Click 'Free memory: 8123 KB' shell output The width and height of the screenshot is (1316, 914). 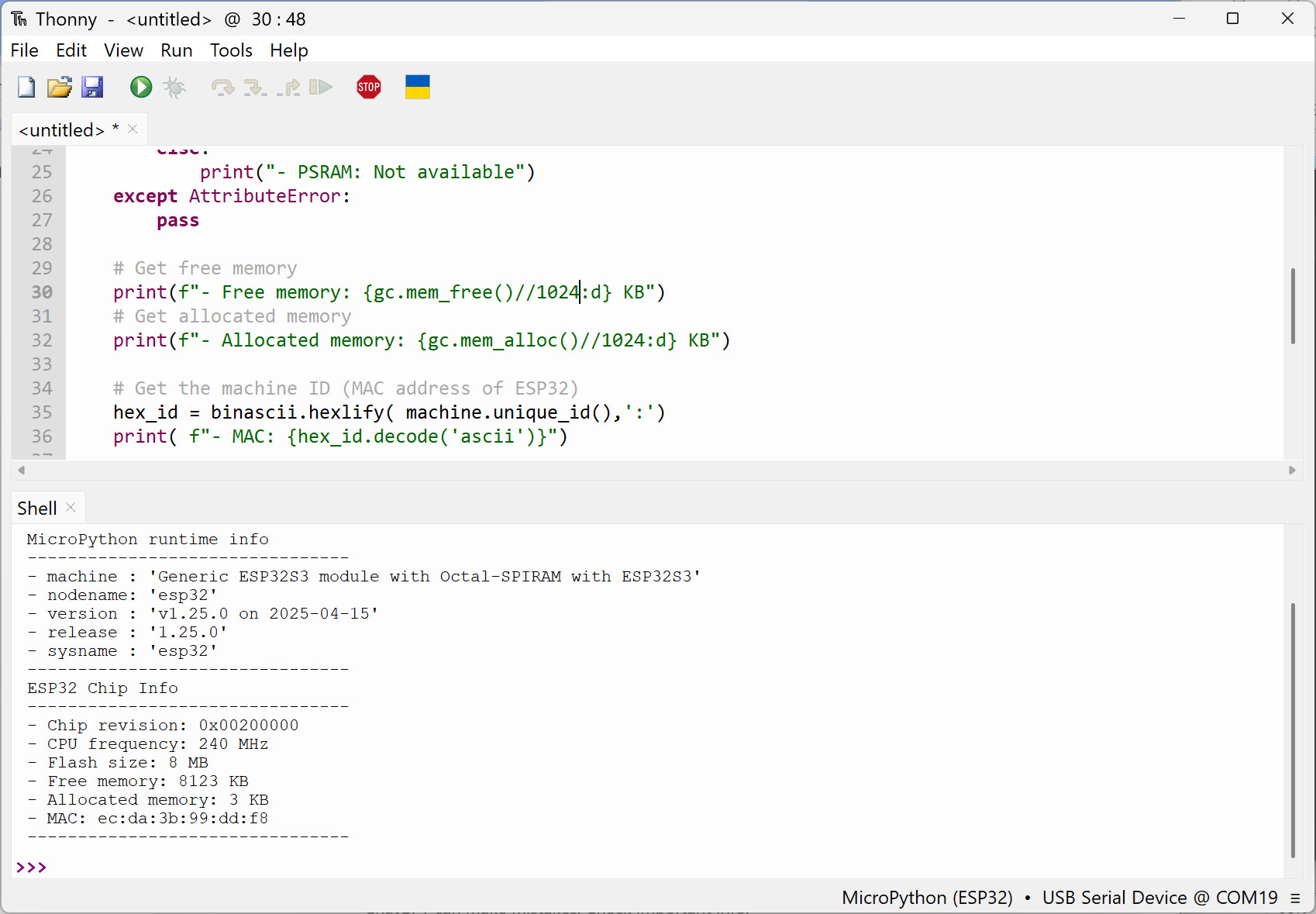point(138,781)
